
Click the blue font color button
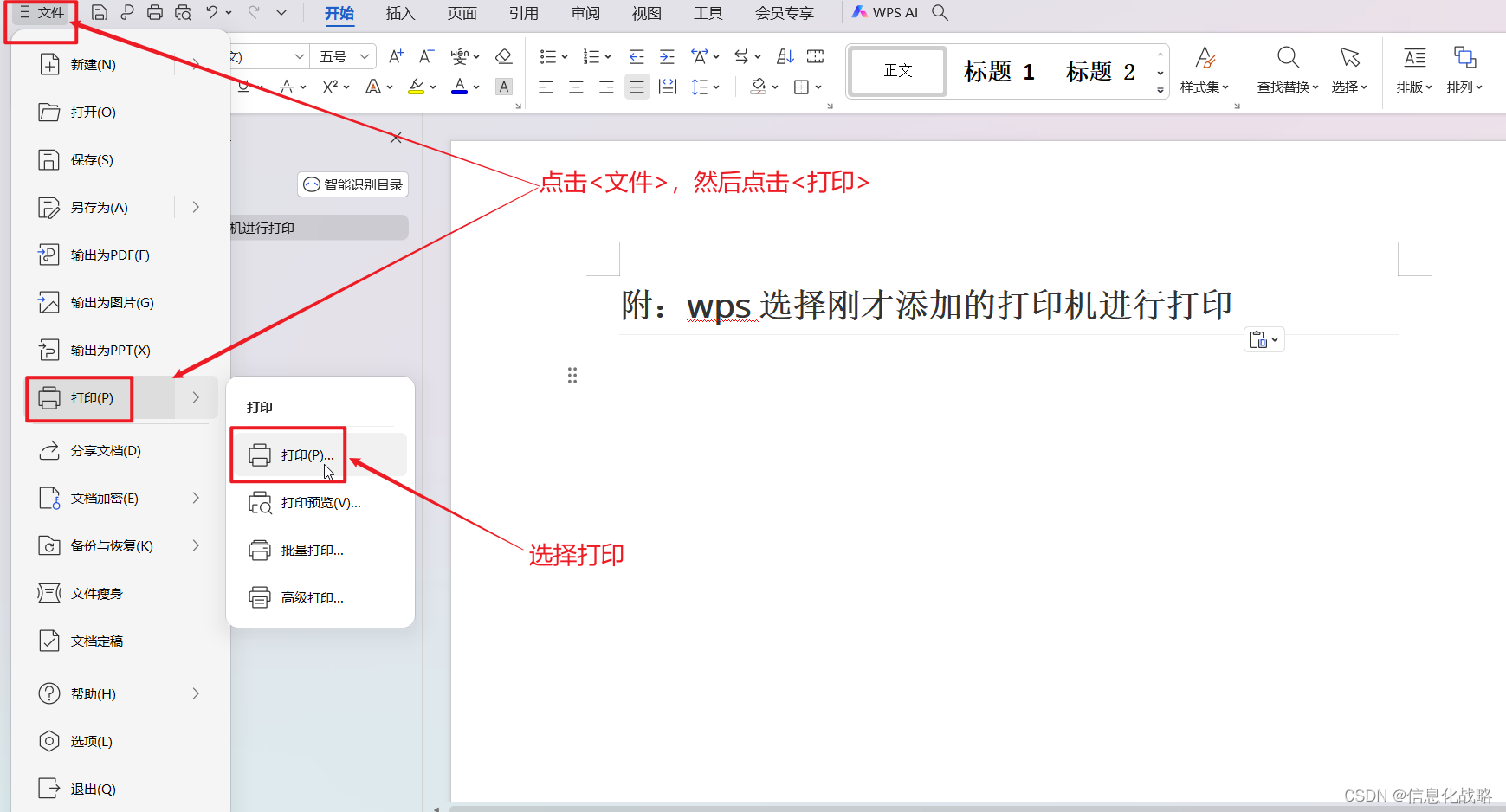460,87
